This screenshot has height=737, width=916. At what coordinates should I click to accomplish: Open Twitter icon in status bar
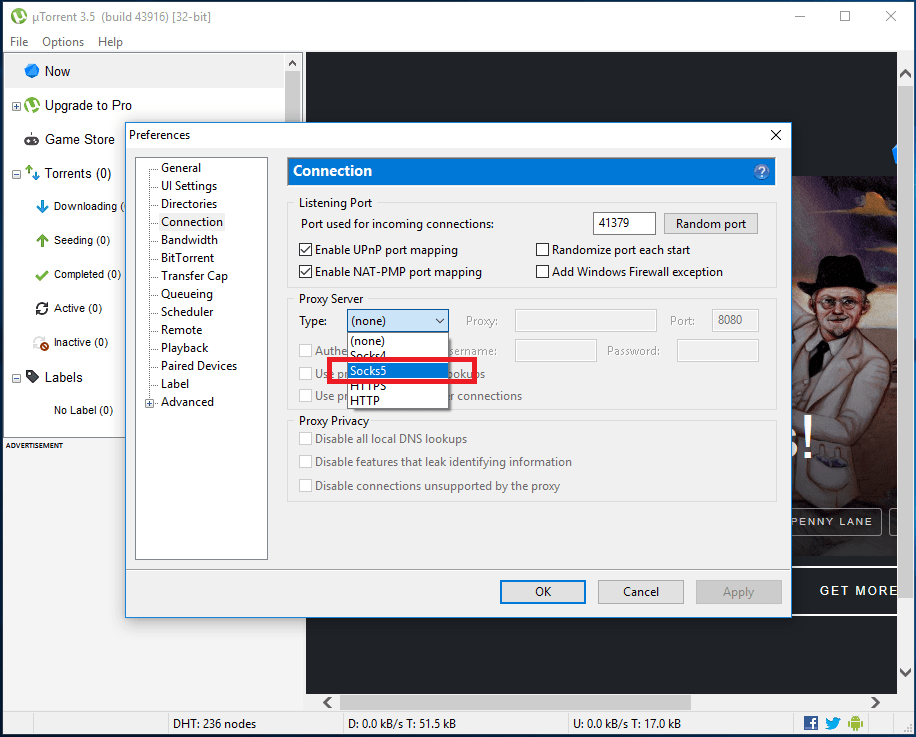pyautogui.click(x=833, y=723)
